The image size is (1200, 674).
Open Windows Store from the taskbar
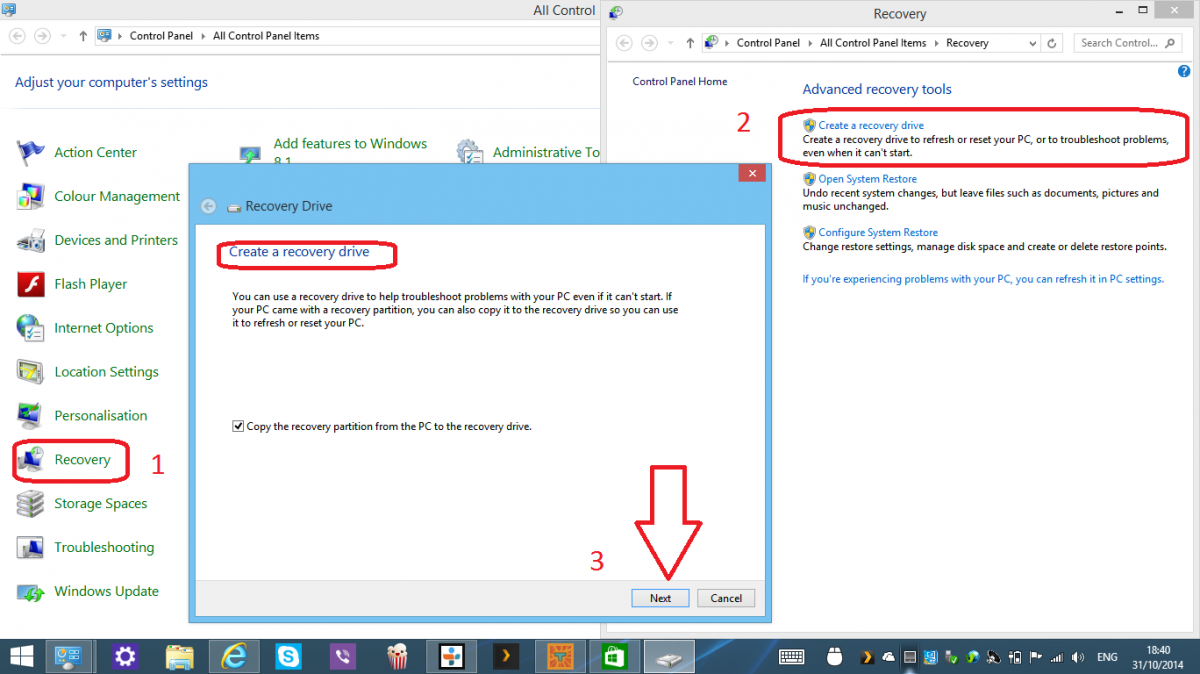click(613, 656)
